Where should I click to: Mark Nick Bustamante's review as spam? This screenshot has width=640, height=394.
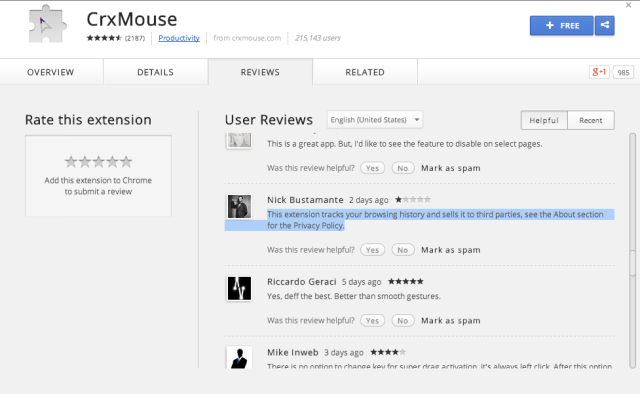point(451,250)
